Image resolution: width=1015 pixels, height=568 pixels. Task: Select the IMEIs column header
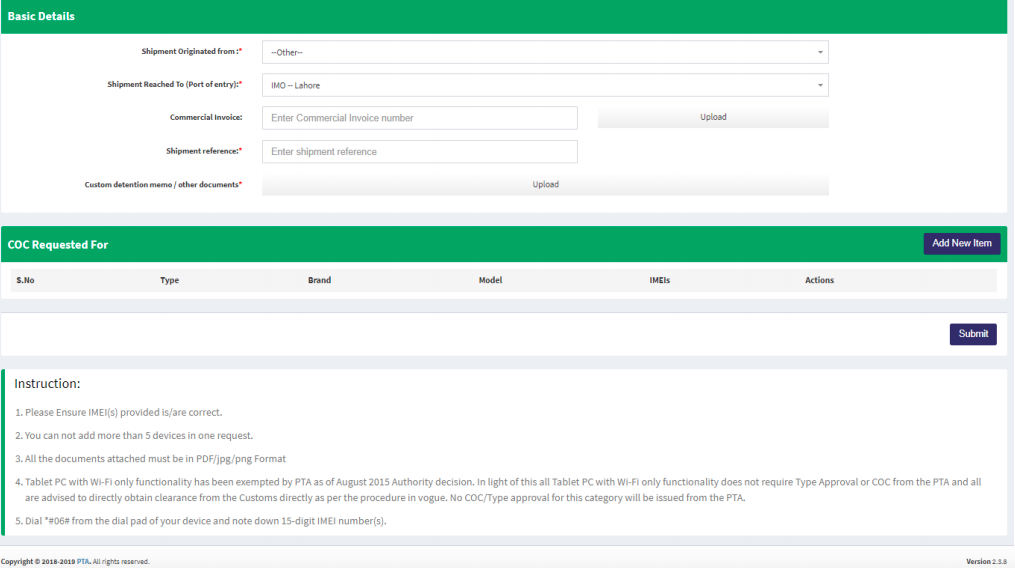coord(659,280)
